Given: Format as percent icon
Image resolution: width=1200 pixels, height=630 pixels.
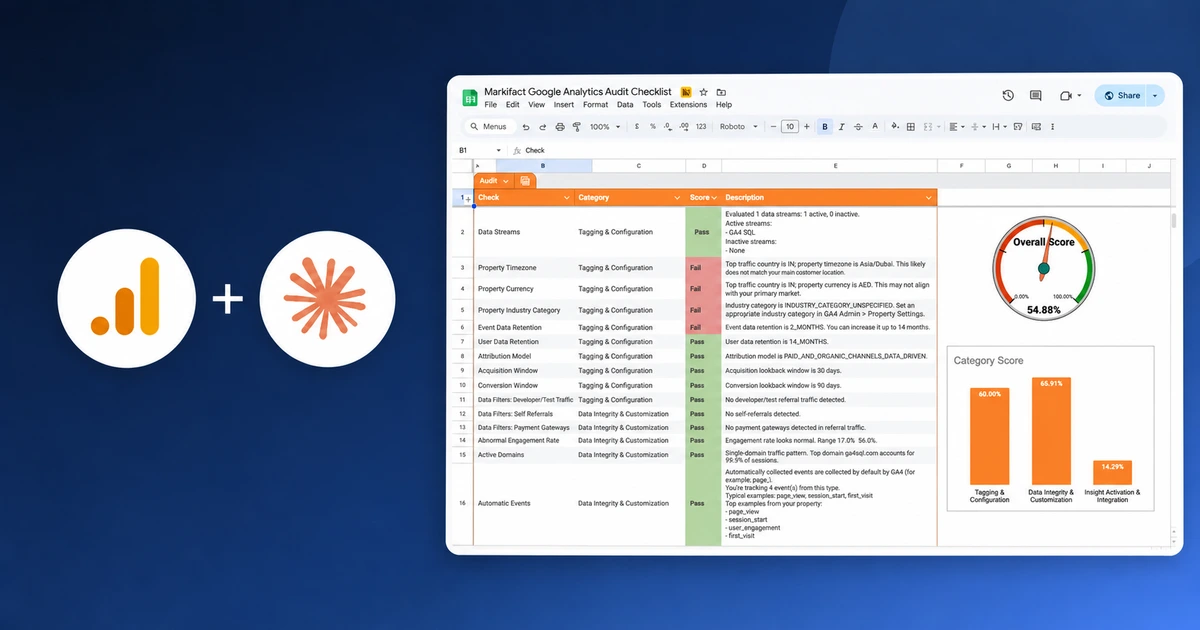Looking at the screenshot, I should (x=653, y=127).
